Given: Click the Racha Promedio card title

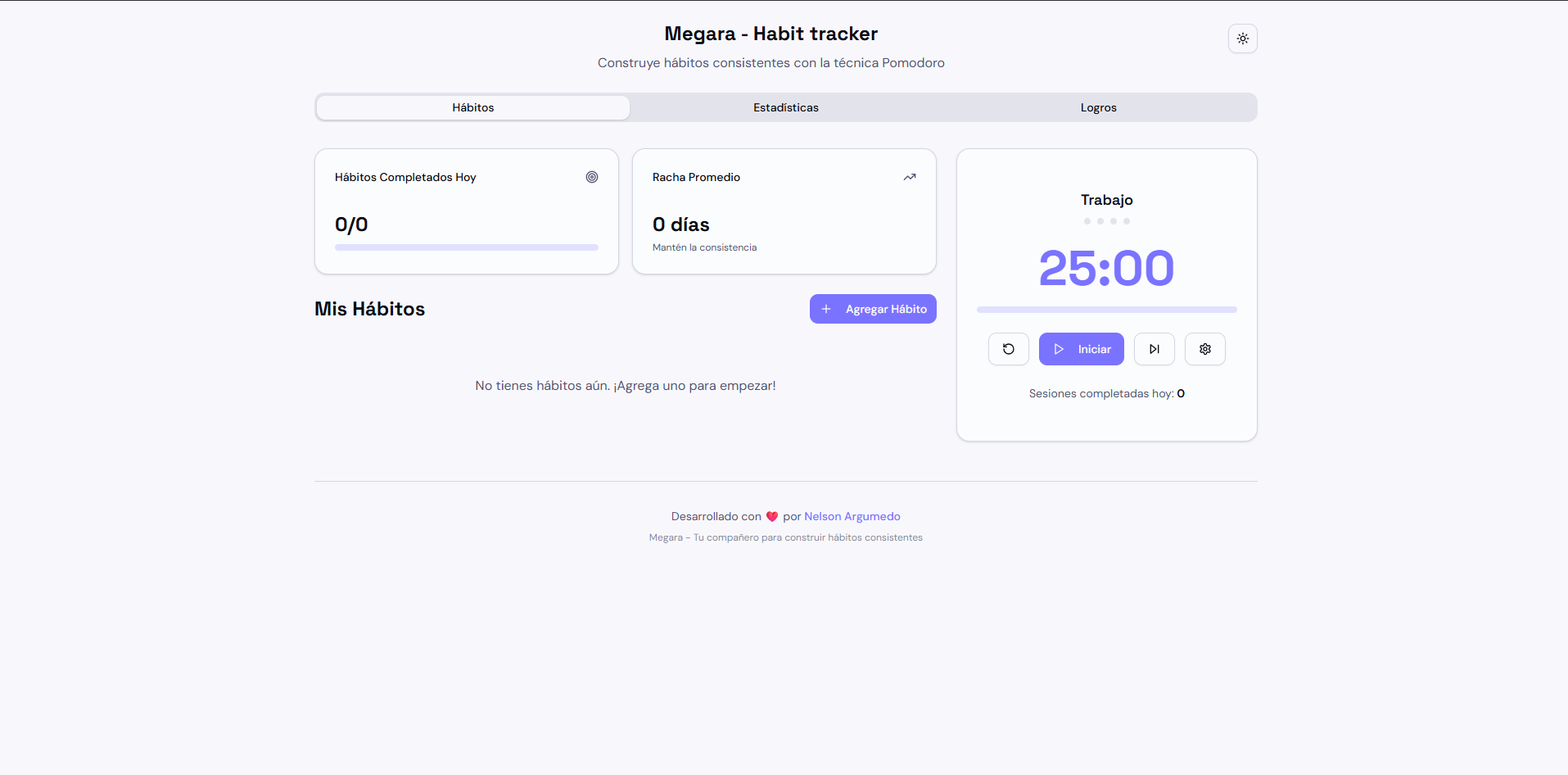Looking at the screenshot, I should pos(696,177).
